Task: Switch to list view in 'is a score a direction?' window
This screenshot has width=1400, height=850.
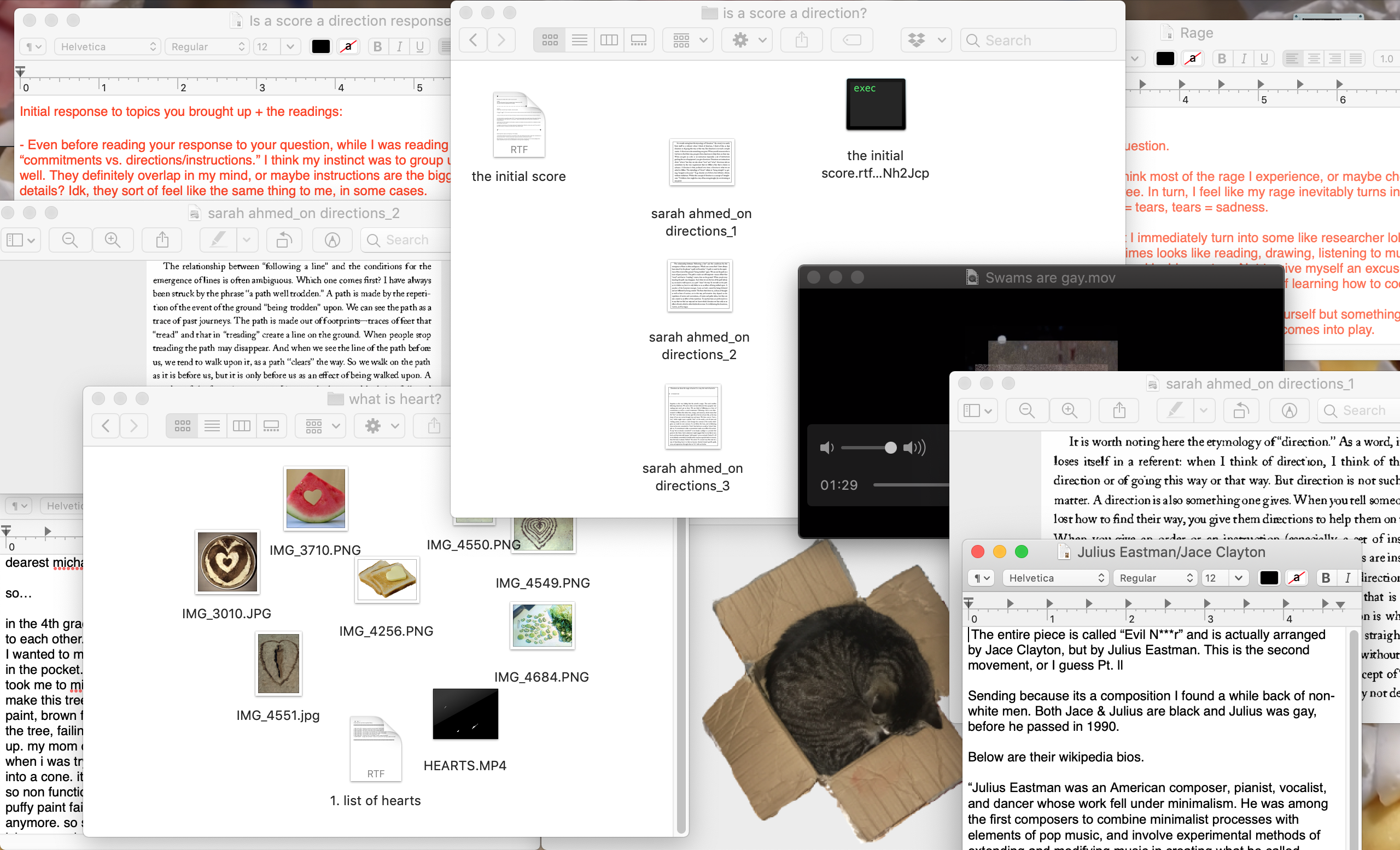Action: [580, 40]
